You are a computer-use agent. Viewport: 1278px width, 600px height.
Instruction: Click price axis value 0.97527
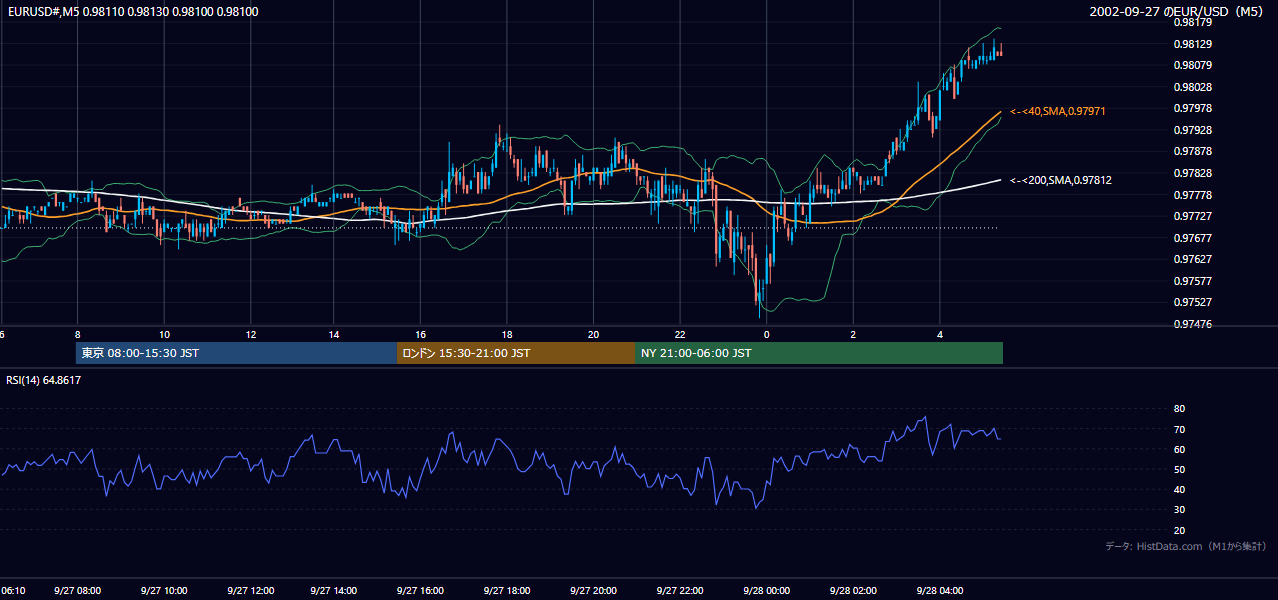pos(1193,302)
